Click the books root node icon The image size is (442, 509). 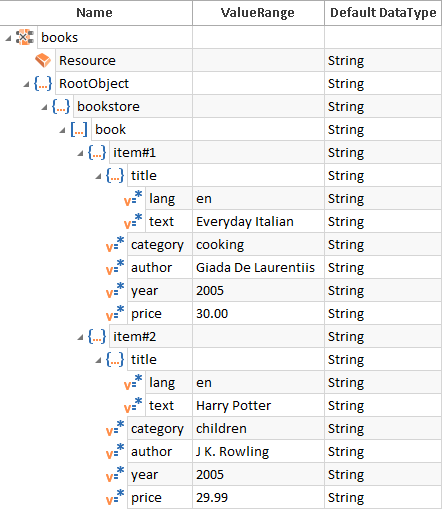click(x=25, y=37)
